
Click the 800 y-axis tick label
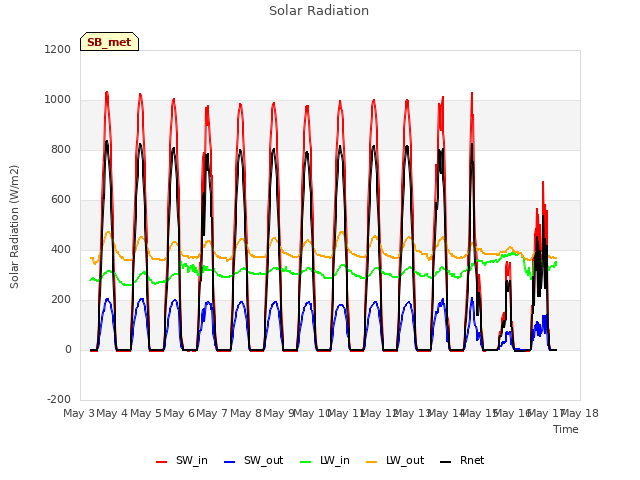[x=61, y=149]
